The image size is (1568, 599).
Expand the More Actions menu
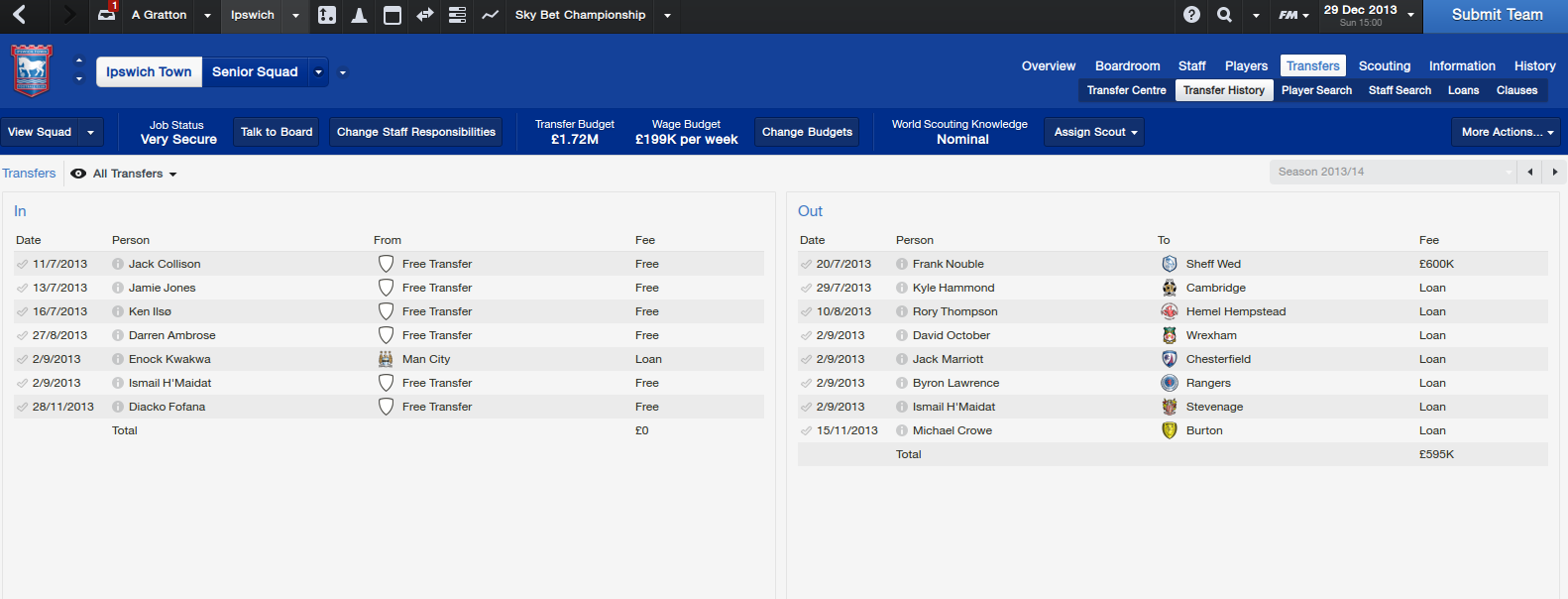coord(1507,132)
